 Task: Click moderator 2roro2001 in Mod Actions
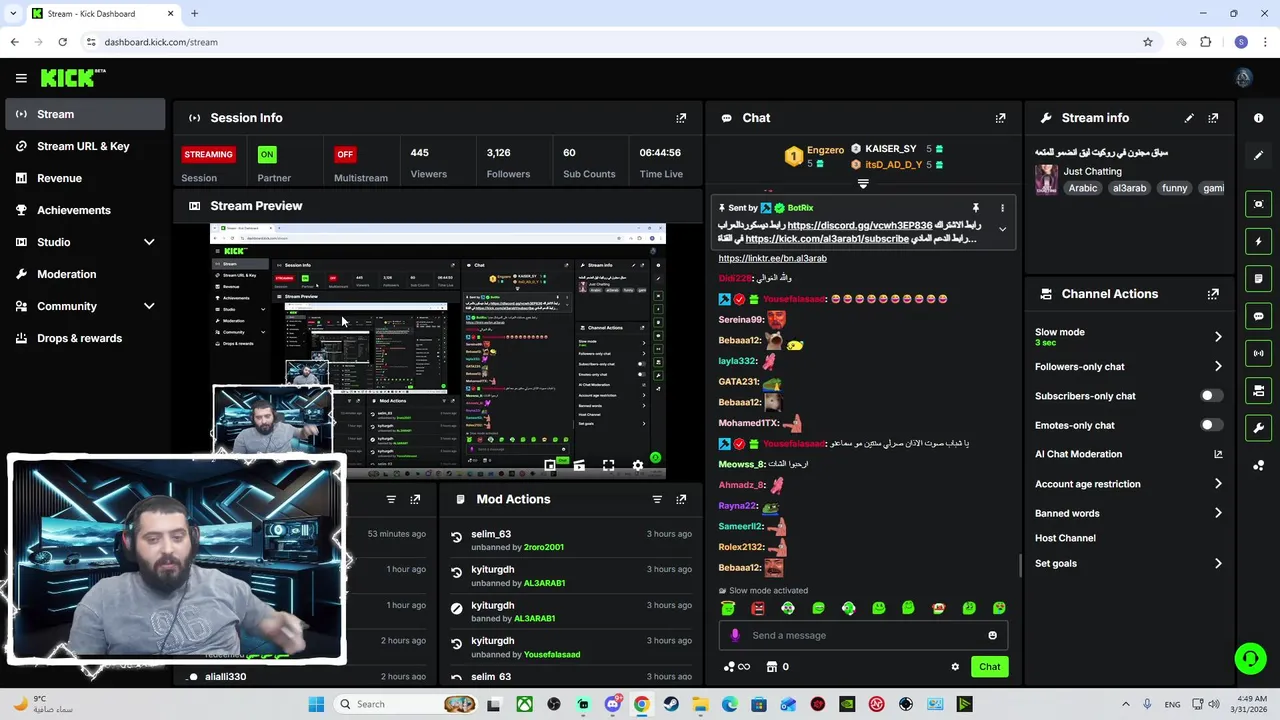pos(544,547)
